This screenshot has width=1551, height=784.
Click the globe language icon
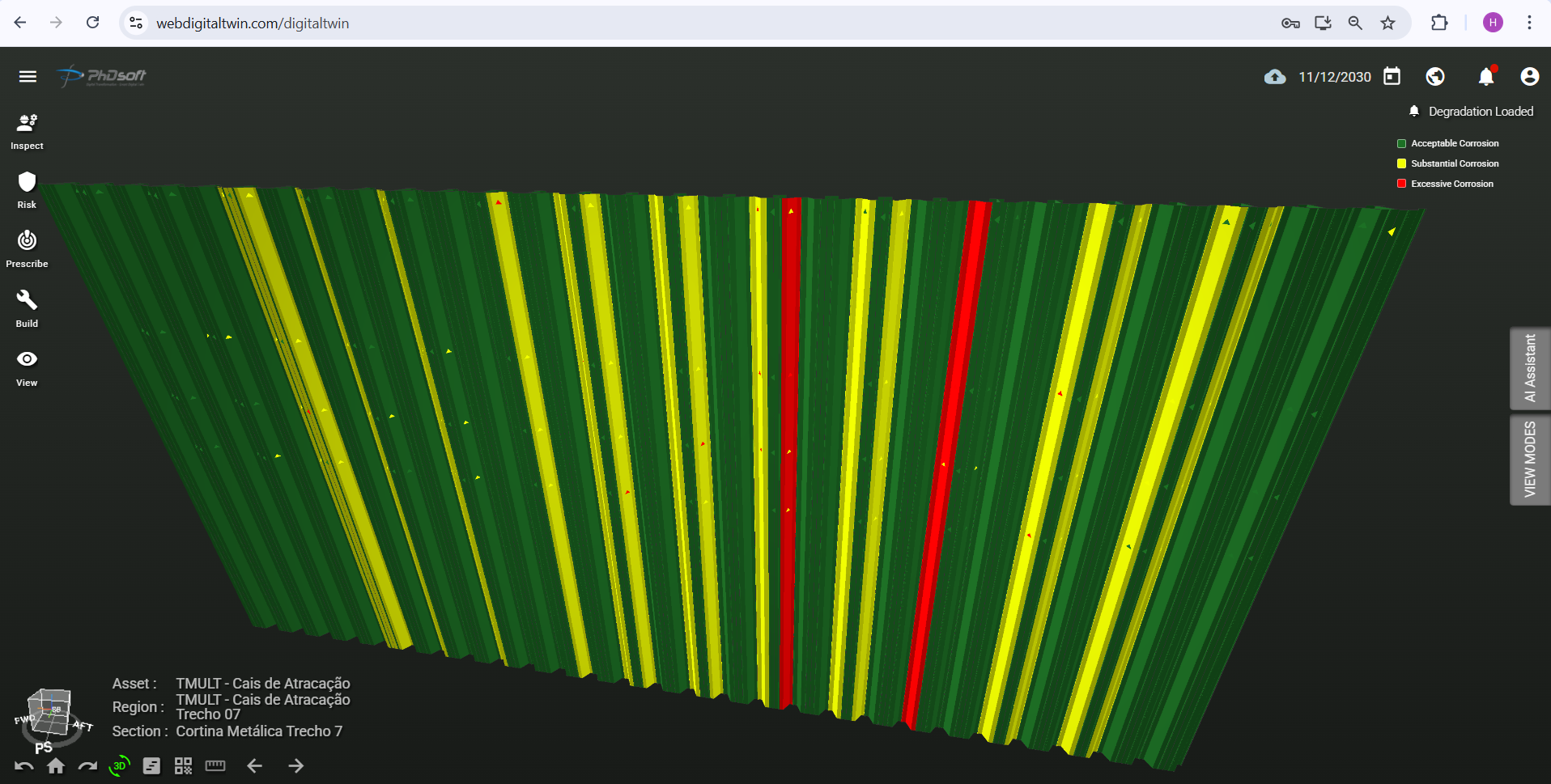1435,76
